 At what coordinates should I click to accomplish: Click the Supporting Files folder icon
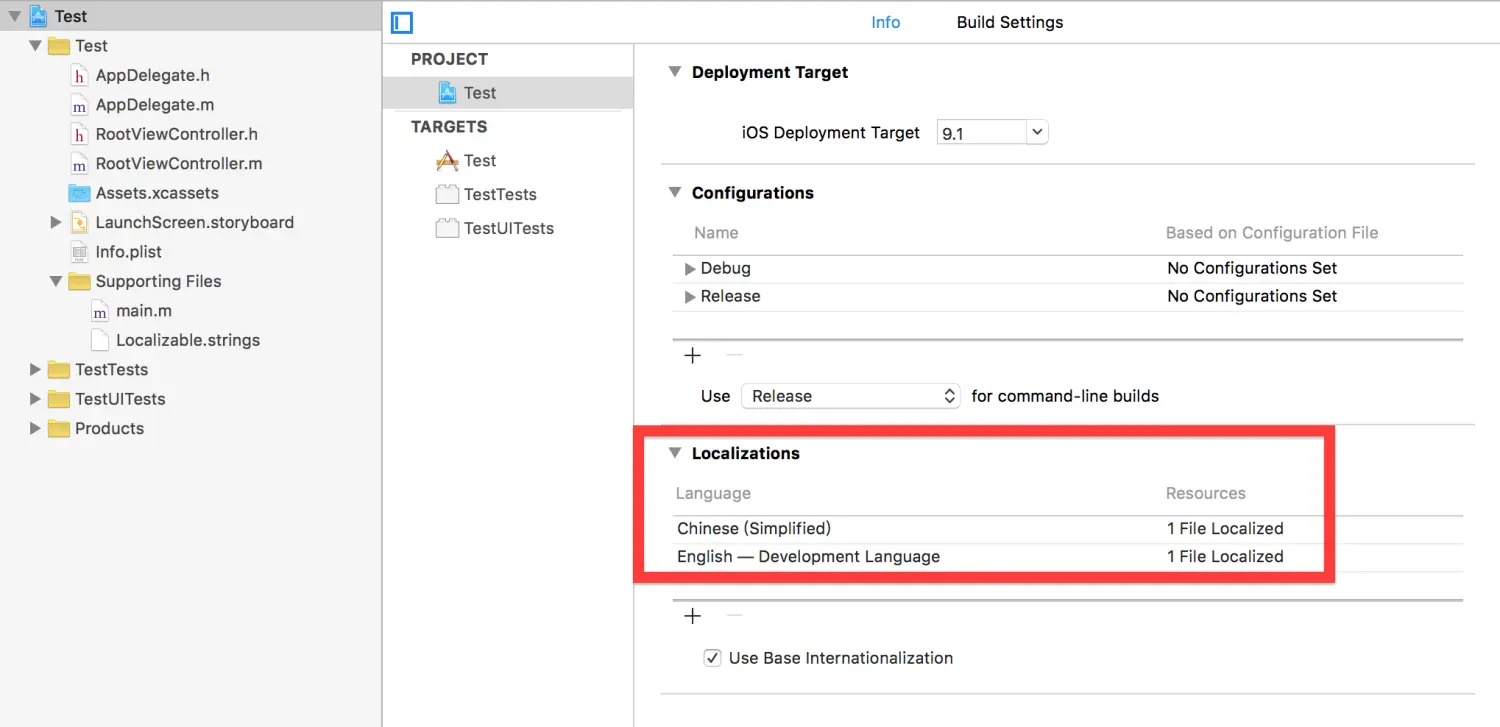79,281
